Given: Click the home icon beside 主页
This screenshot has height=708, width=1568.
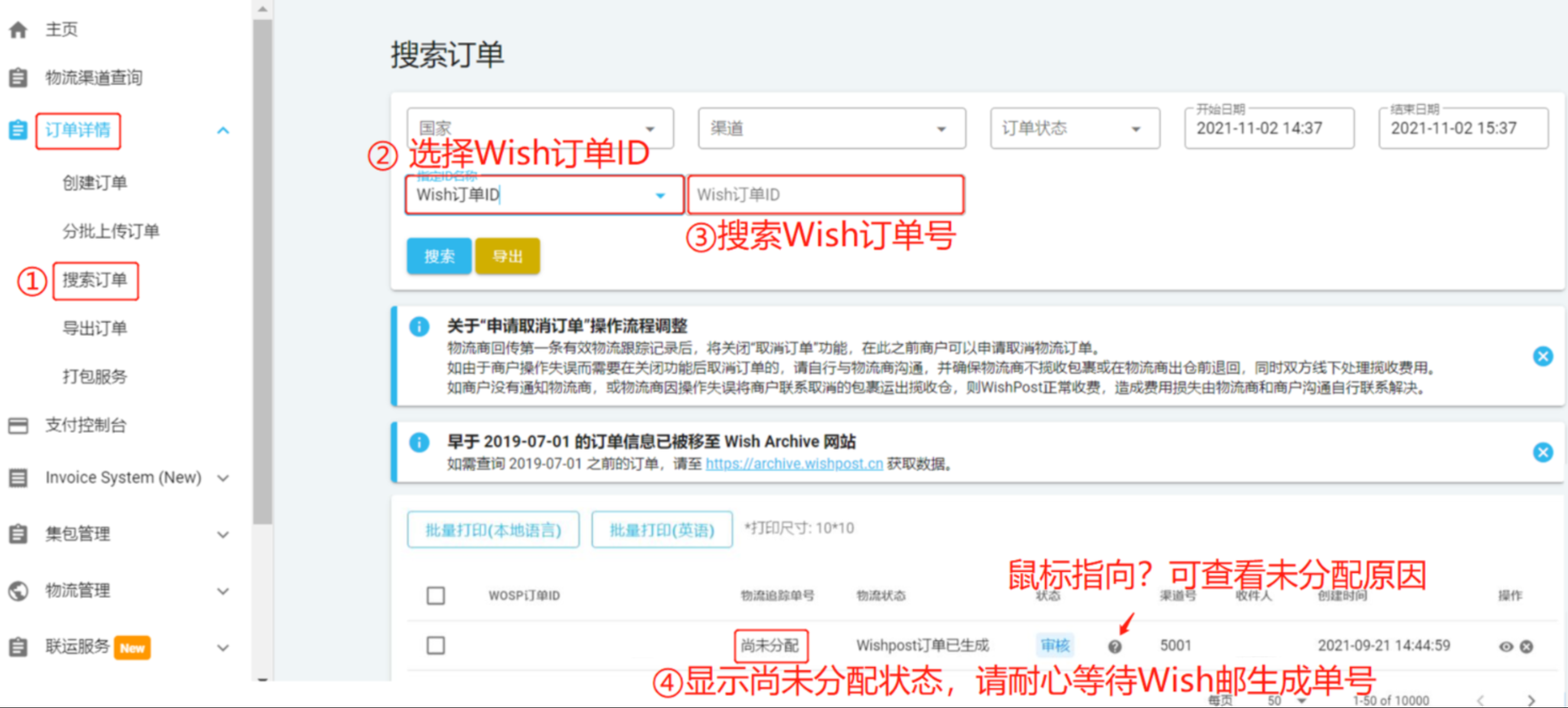Looking at the screenshot, I should pos(18,29).
